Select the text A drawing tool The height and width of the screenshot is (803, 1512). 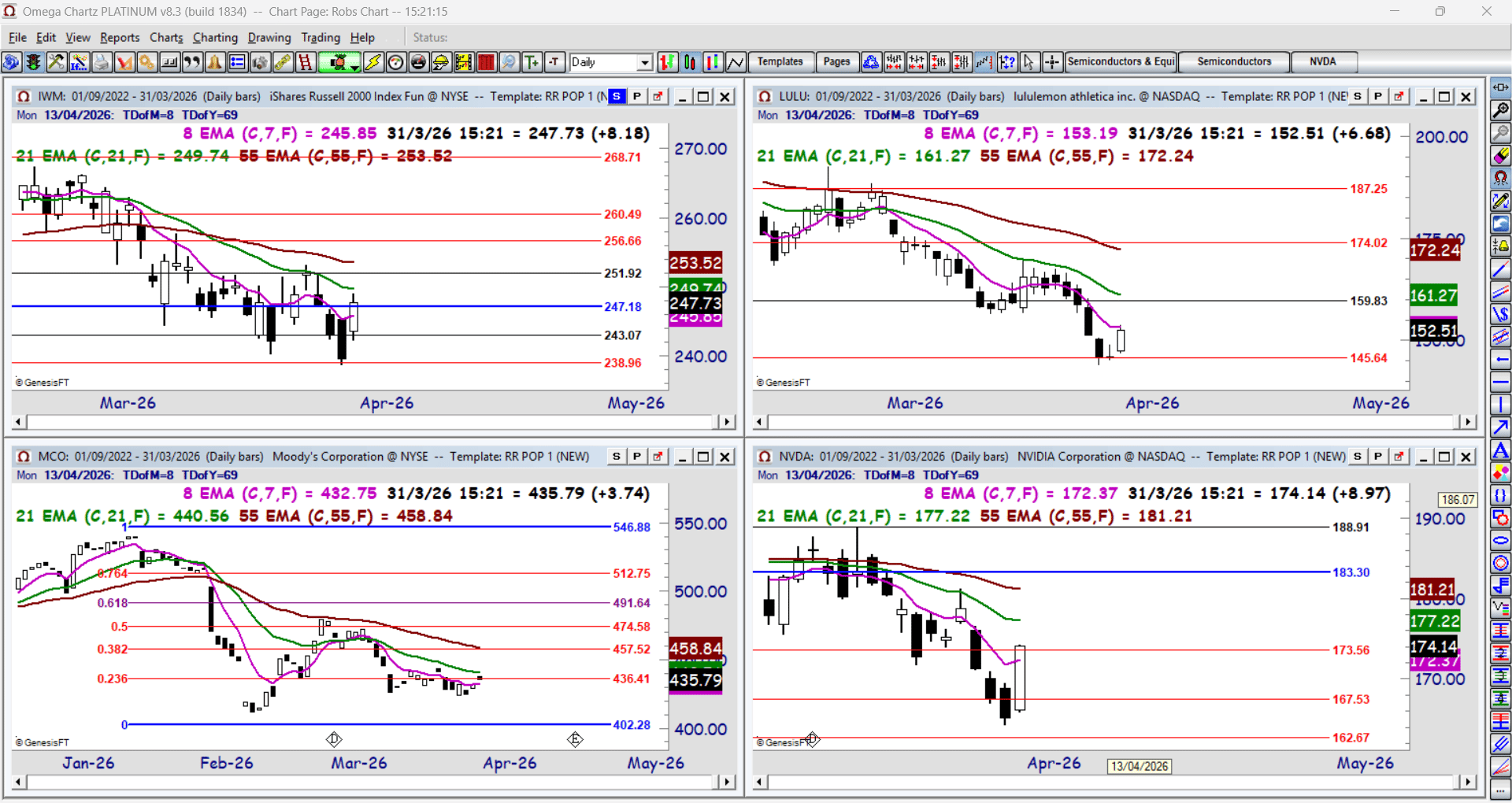[1501, 450]
